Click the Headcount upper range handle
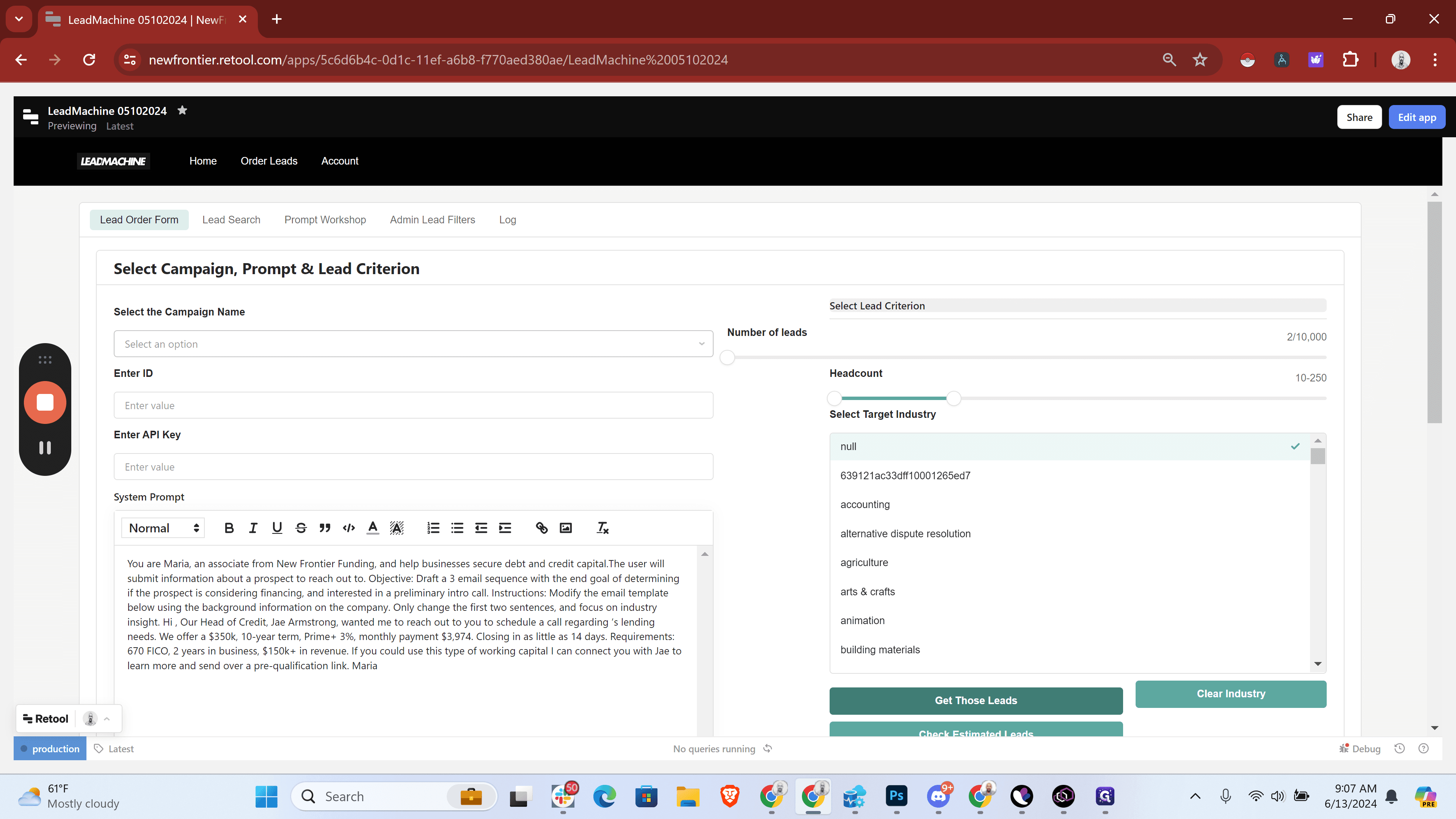 (954, 399)
